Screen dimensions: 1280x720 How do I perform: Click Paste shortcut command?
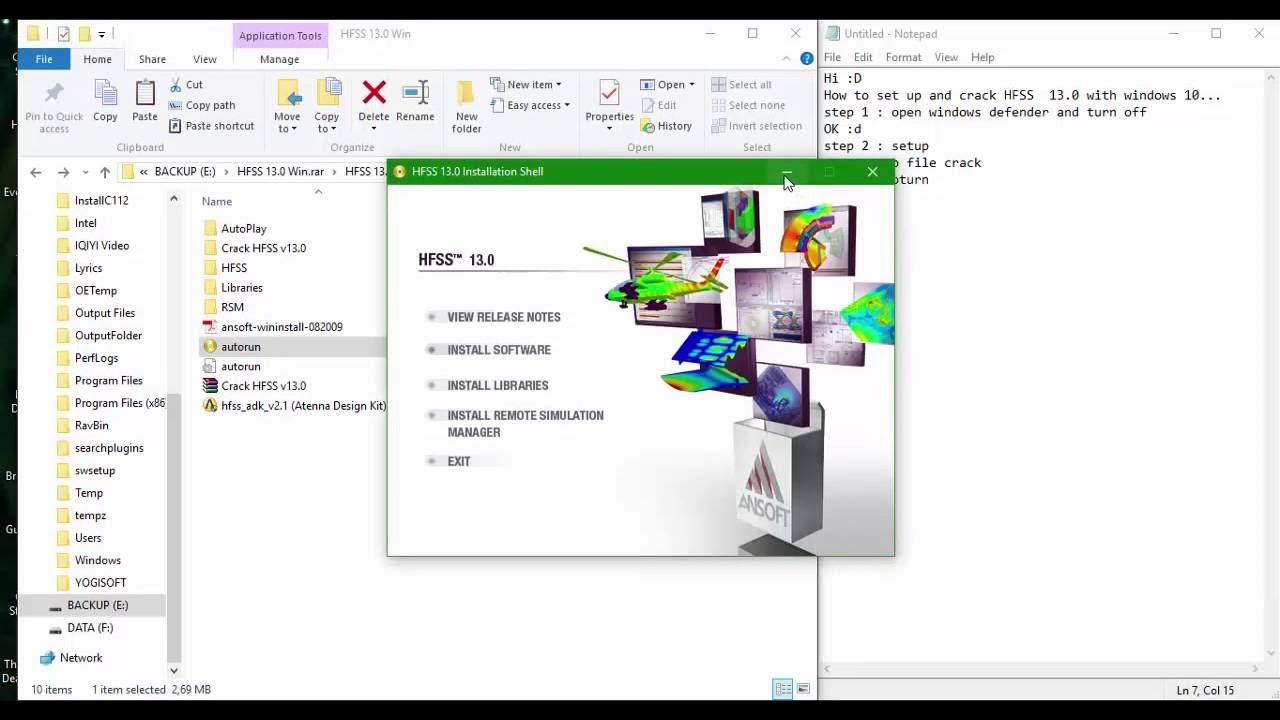[211, 126]
